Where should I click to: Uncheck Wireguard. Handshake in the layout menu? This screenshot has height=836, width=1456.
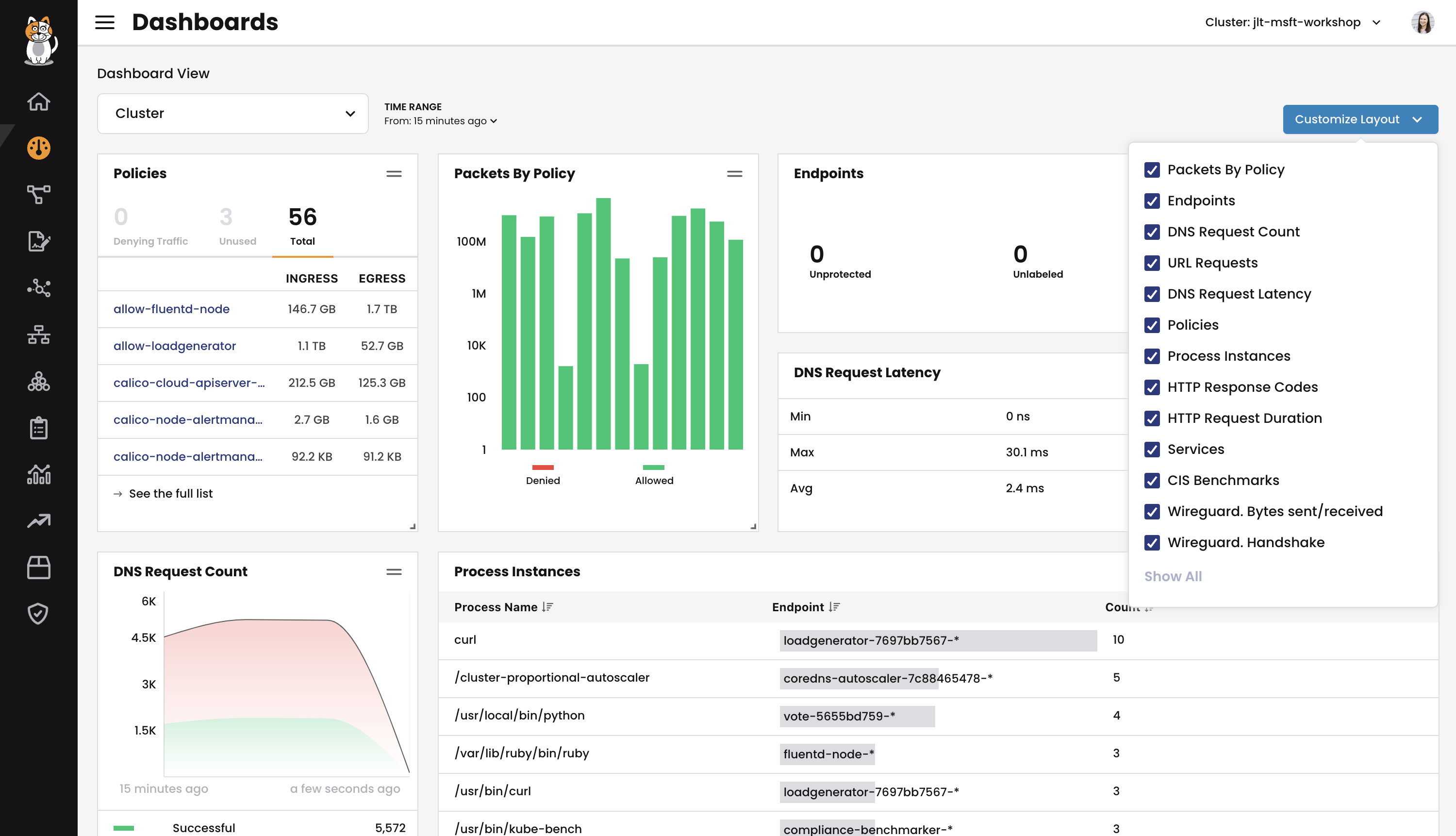[x=1152, y=543]
